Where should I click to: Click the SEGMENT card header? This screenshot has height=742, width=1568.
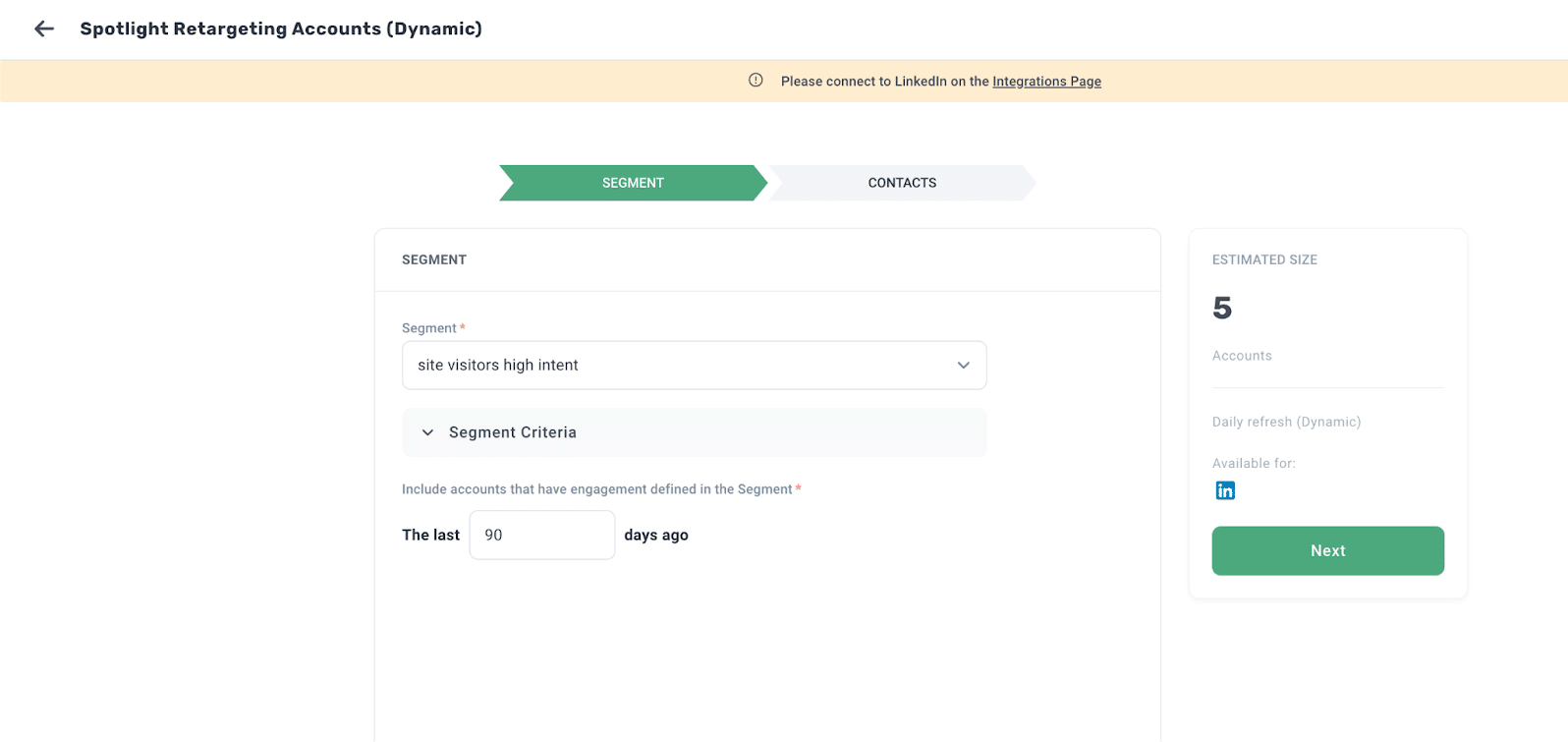pyautogui.click(x=434, y=259)
